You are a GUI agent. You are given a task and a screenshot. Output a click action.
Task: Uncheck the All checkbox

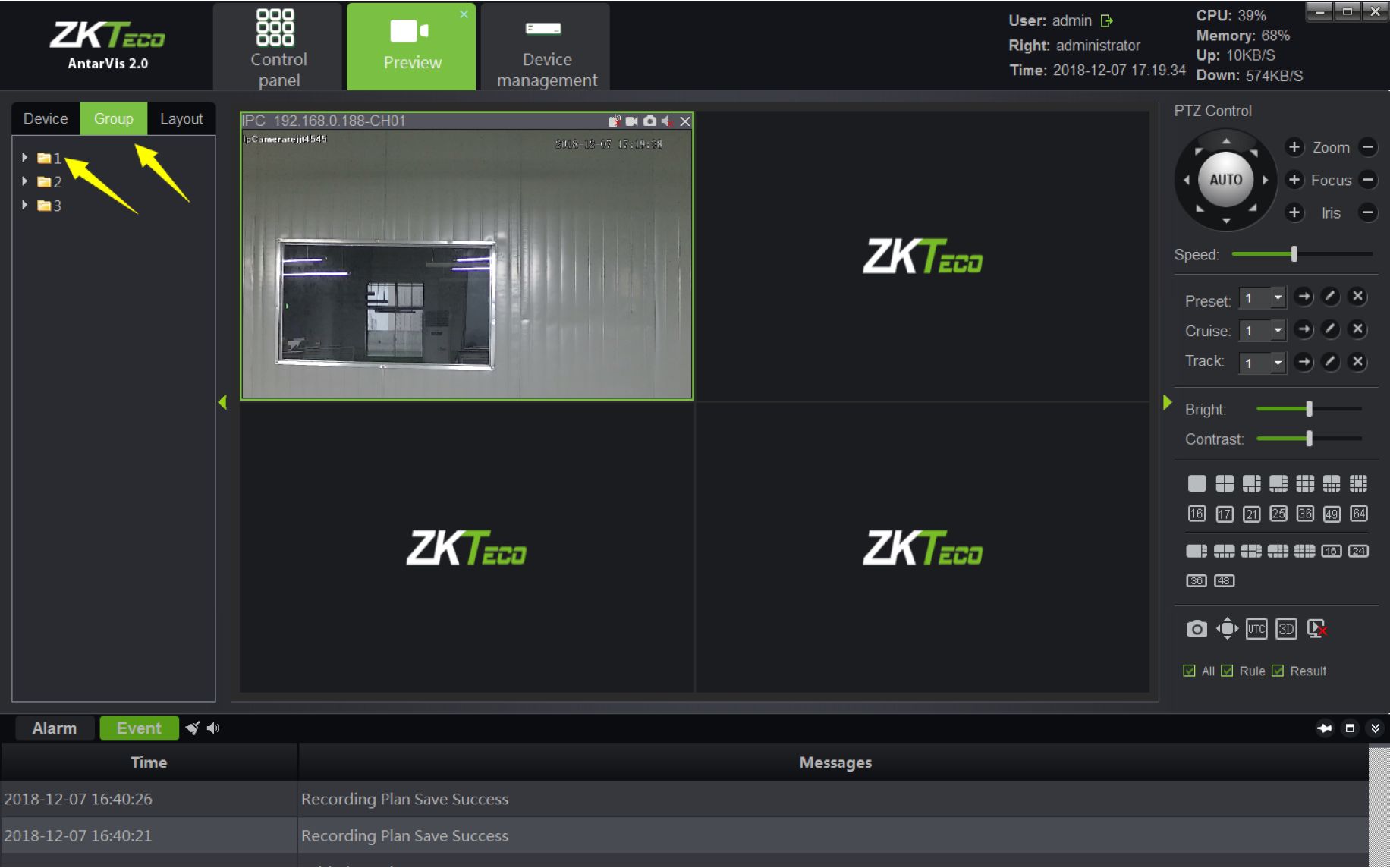click(x=1189, y=671)
